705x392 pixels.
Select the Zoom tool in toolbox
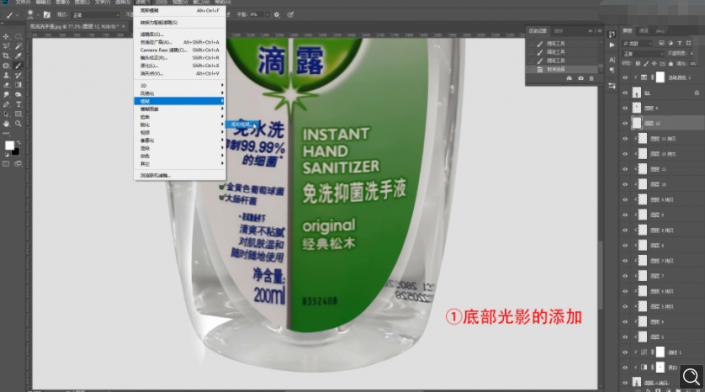point(18,124)
